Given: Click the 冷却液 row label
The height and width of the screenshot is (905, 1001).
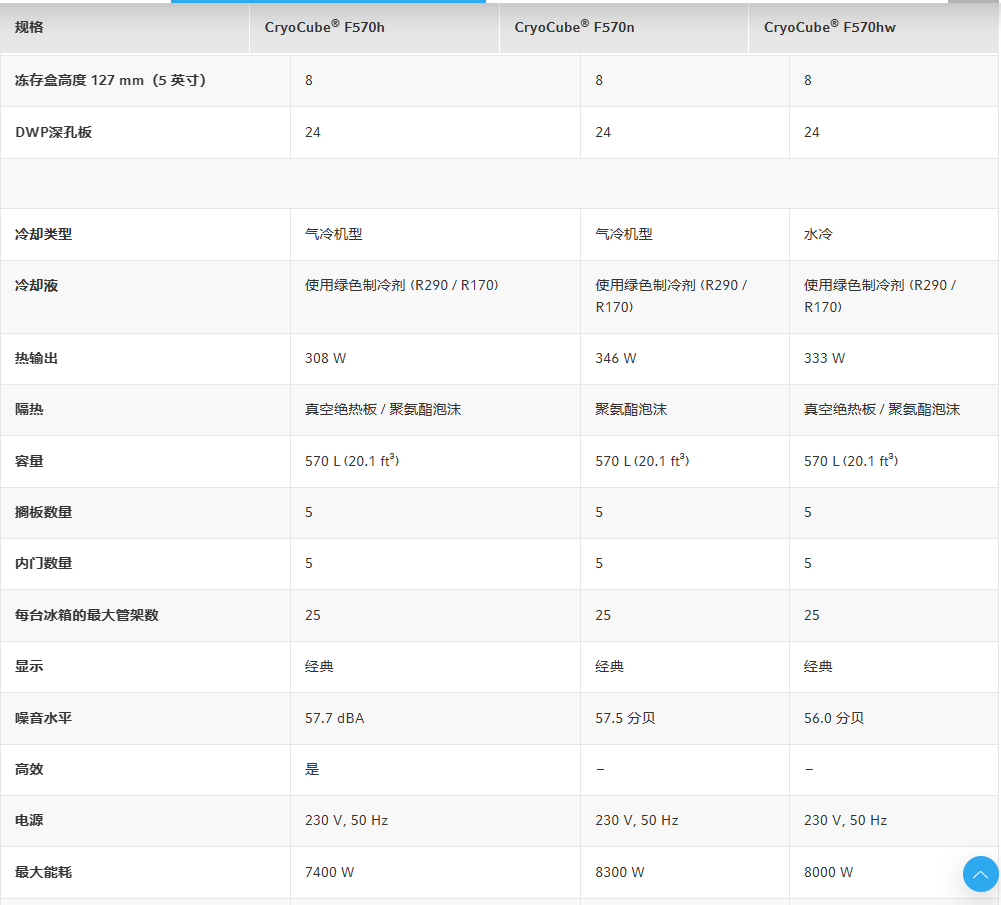Looking at the screenshot, I should pyautogui.click(x=36, y=285).
